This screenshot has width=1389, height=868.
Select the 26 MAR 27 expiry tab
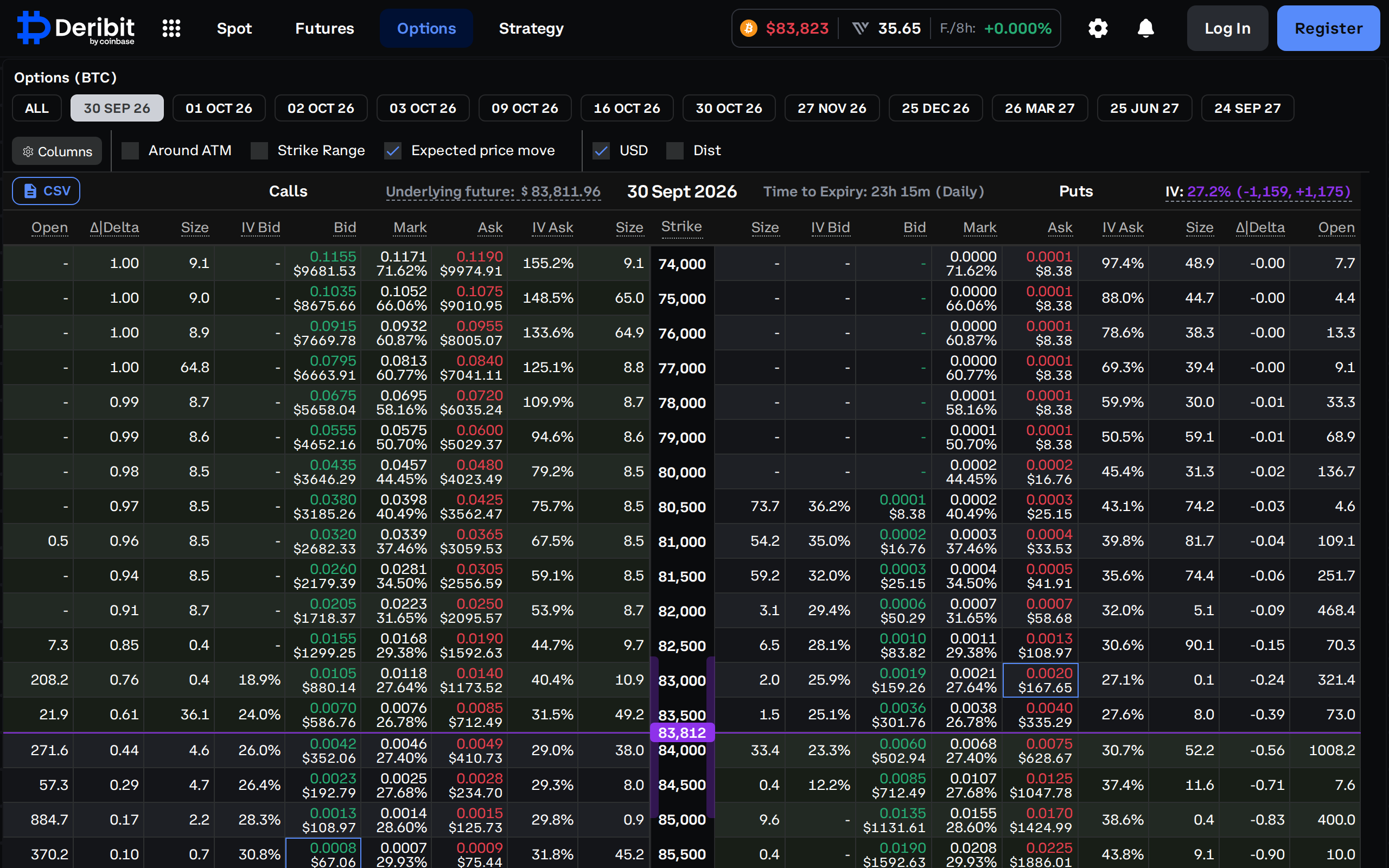[1040, 108]
